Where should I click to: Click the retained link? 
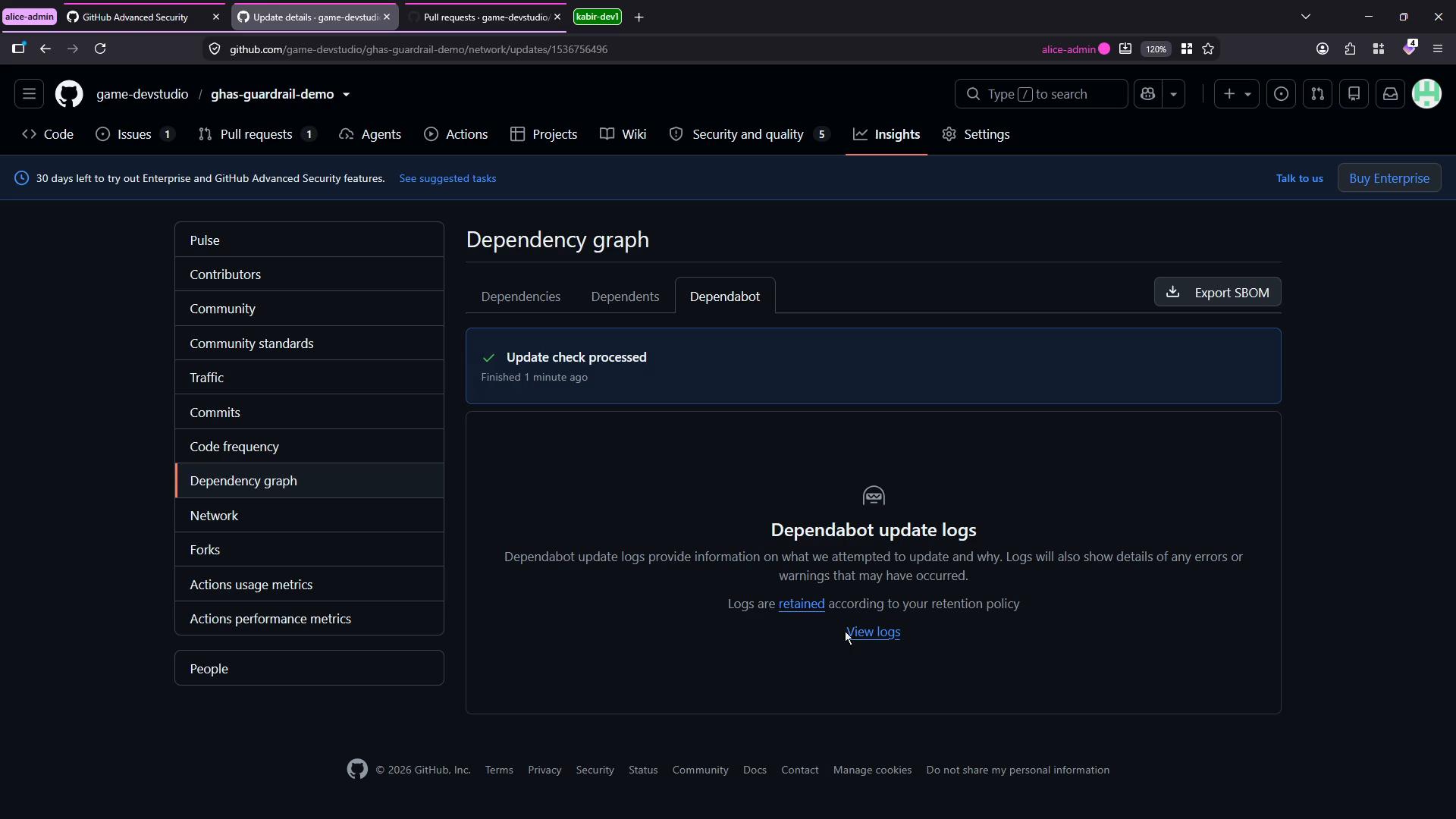tap(801, 604)
